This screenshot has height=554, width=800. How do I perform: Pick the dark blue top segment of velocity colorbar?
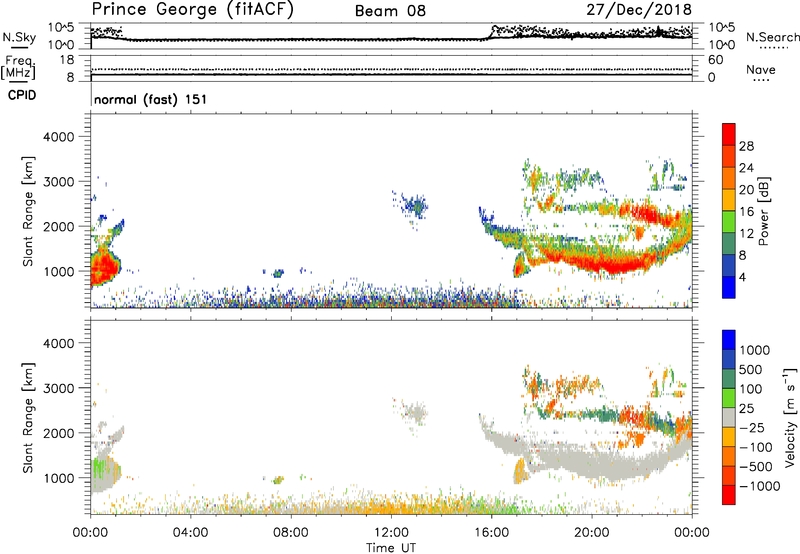point(729,340)
